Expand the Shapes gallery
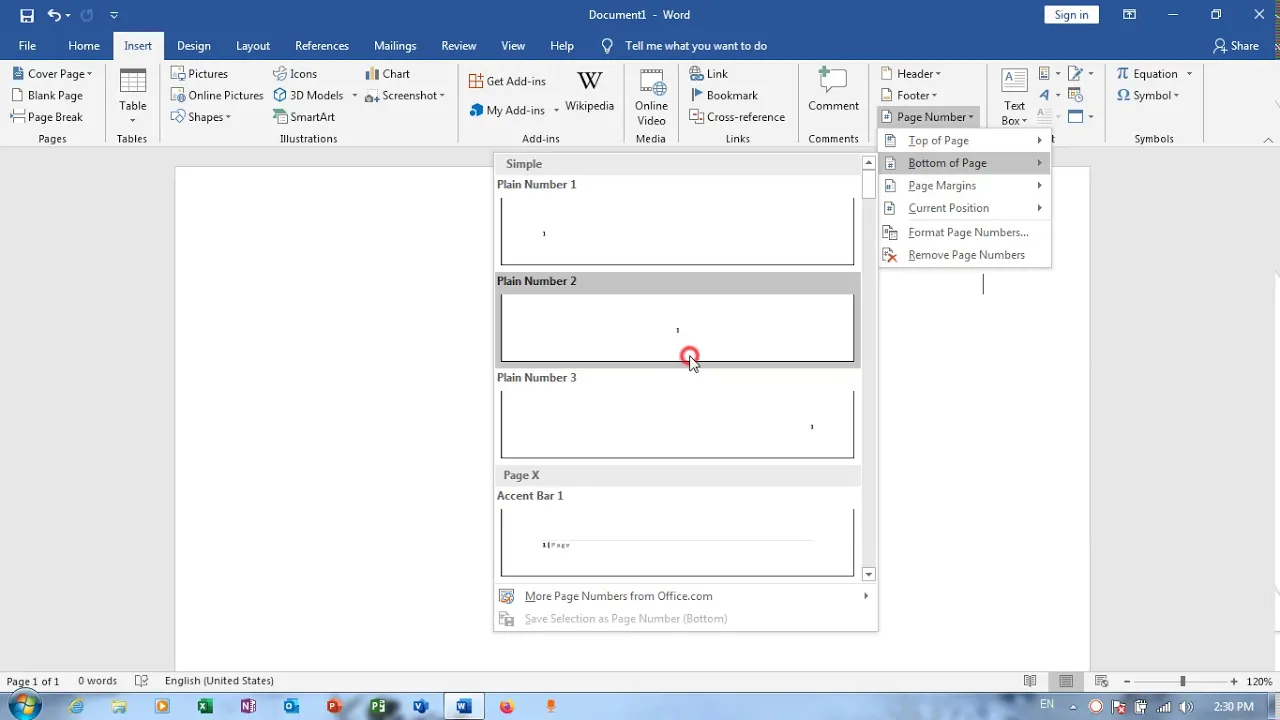 [x=201, y=117]
